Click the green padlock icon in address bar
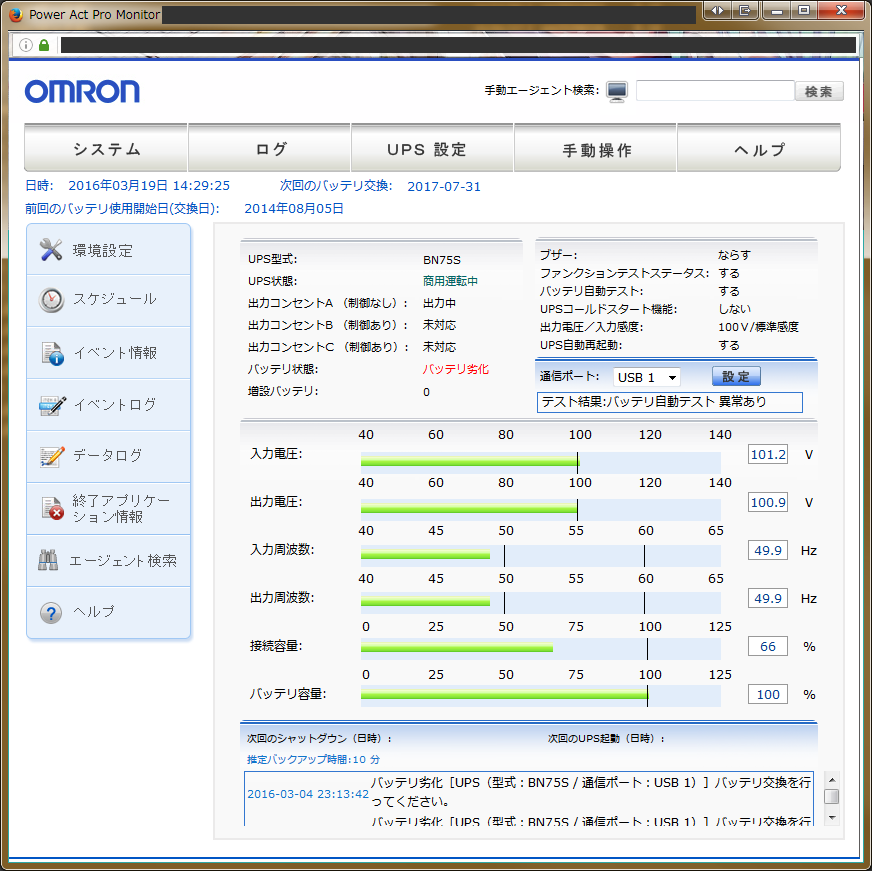The image size is (872, 871). point(43,45)
